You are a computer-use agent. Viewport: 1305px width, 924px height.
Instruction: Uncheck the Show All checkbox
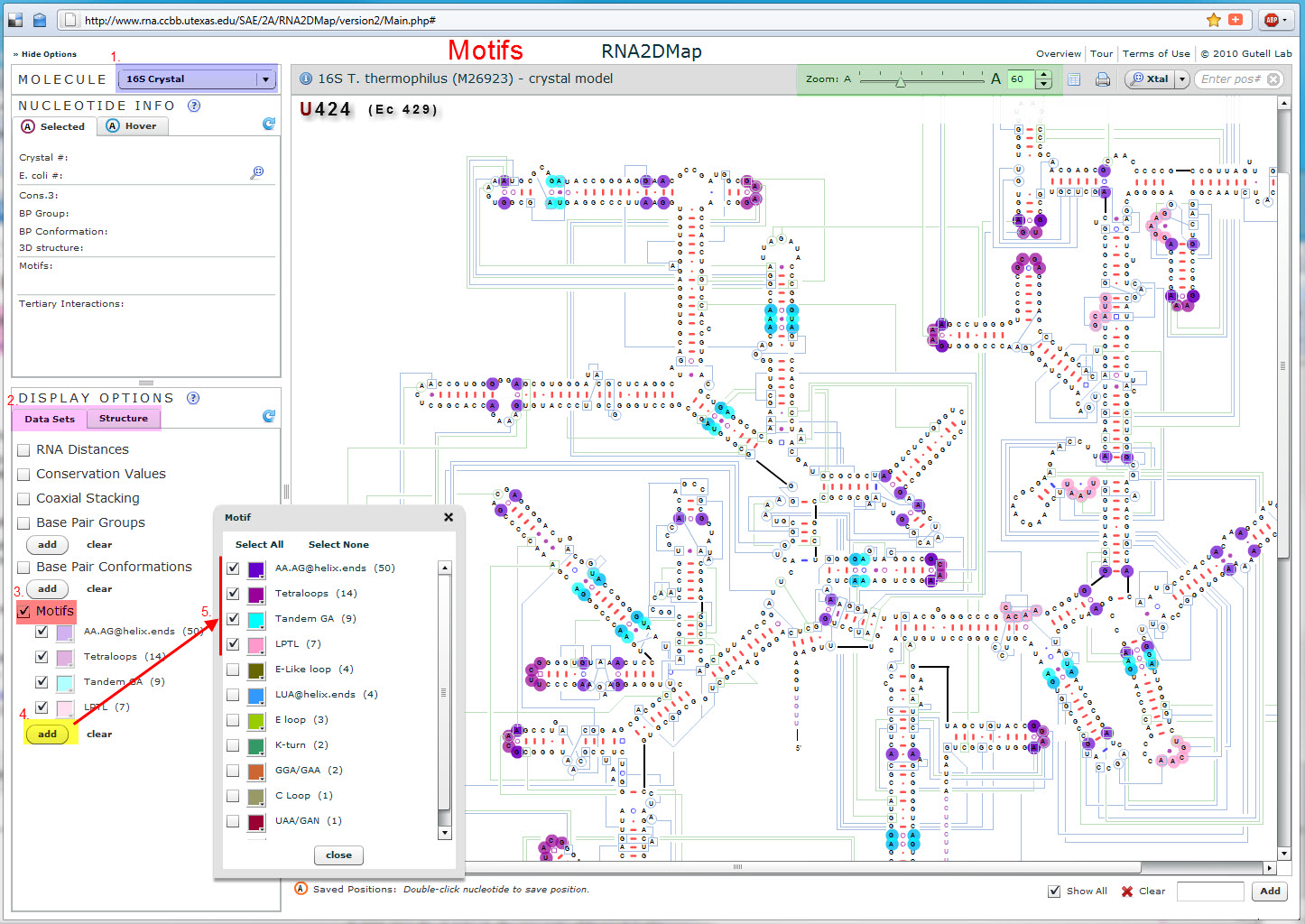[1054, 892]
